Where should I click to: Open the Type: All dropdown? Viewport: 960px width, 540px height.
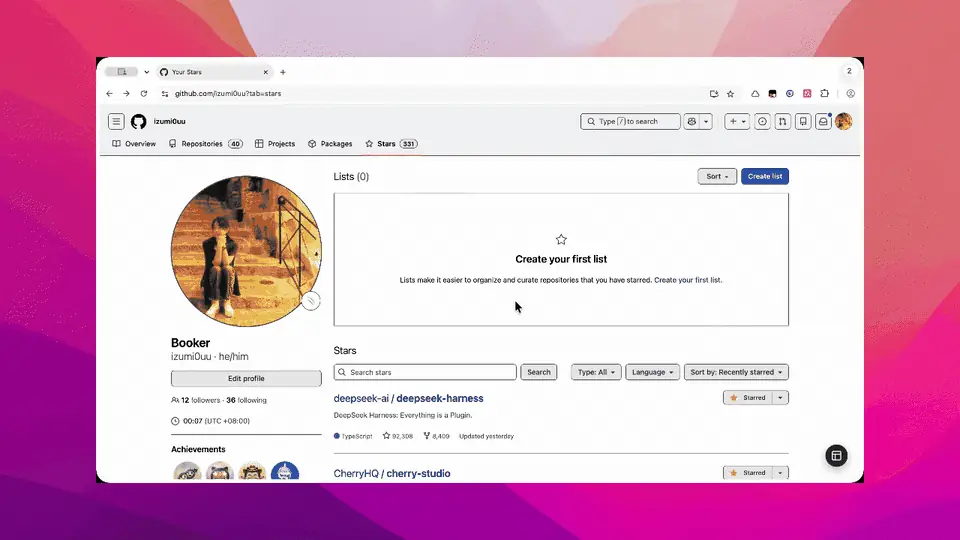[596, 372]
